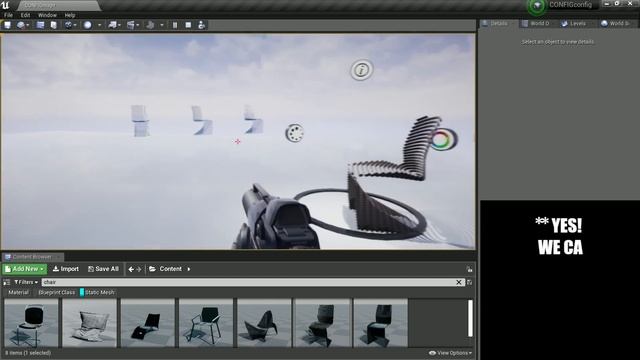Expand the Content path arrow

pyautogui.click(x=189, y=269)
